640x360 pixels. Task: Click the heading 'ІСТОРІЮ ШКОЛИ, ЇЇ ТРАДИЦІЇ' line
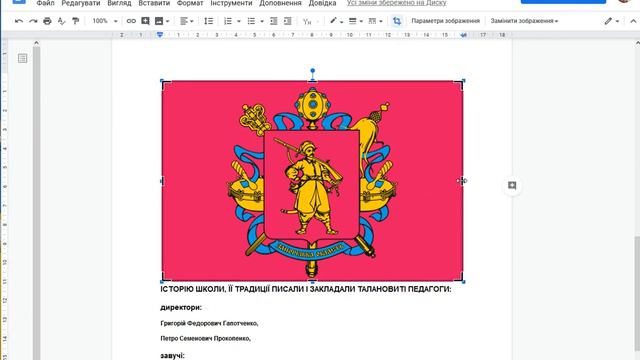306,289
